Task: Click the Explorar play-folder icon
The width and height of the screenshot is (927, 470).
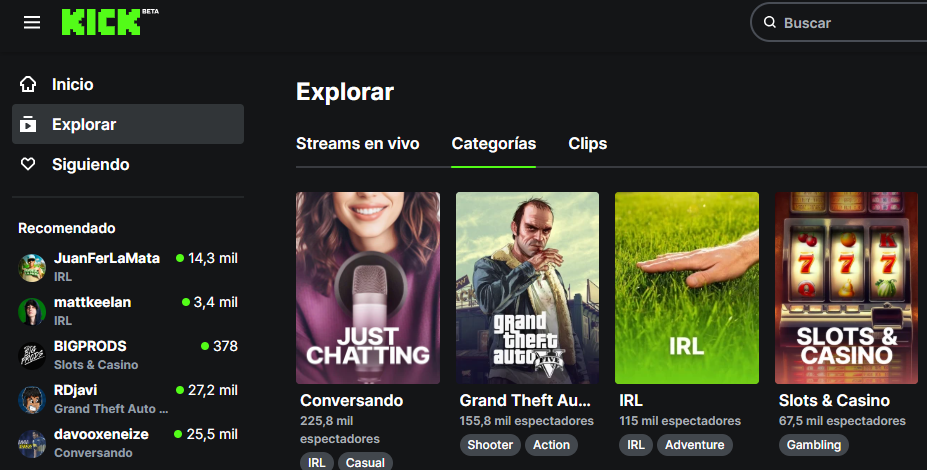Action: point(28,124)
